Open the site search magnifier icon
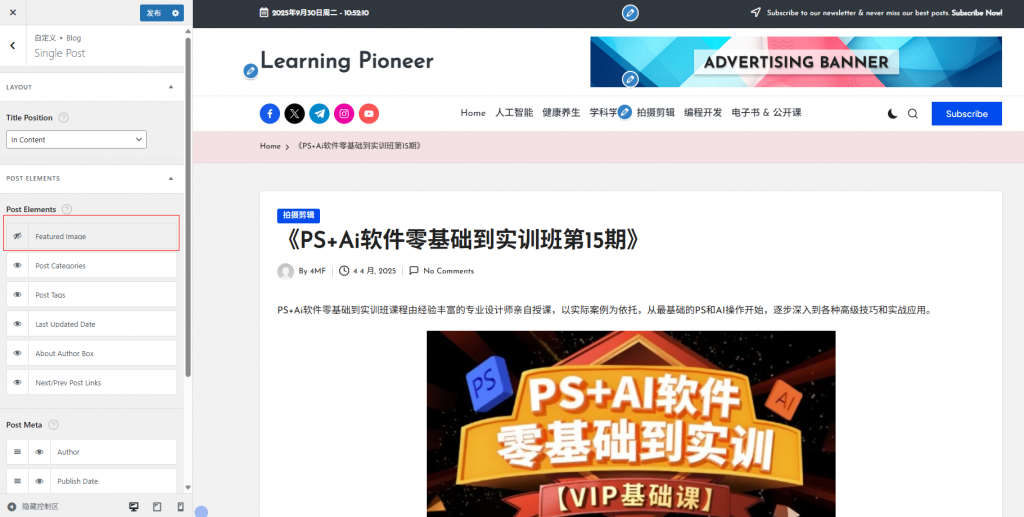This screenshot has height=517, width=1024. pos(913,114)
